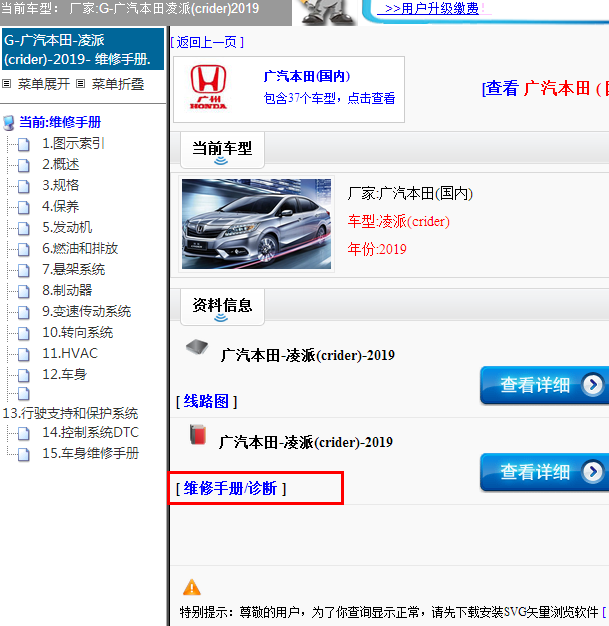Open 13.行驶支持和保护系统 chapter
This screenshot has height=626, width=609.
(70, 414)
